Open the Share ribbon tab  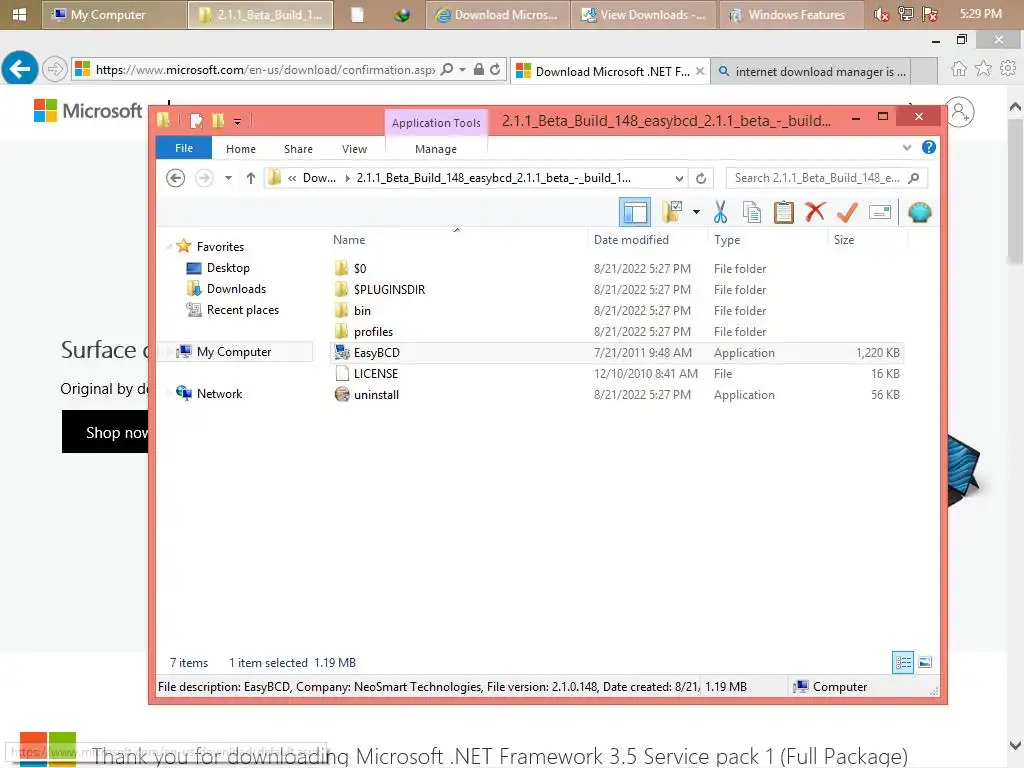(298, 149)
